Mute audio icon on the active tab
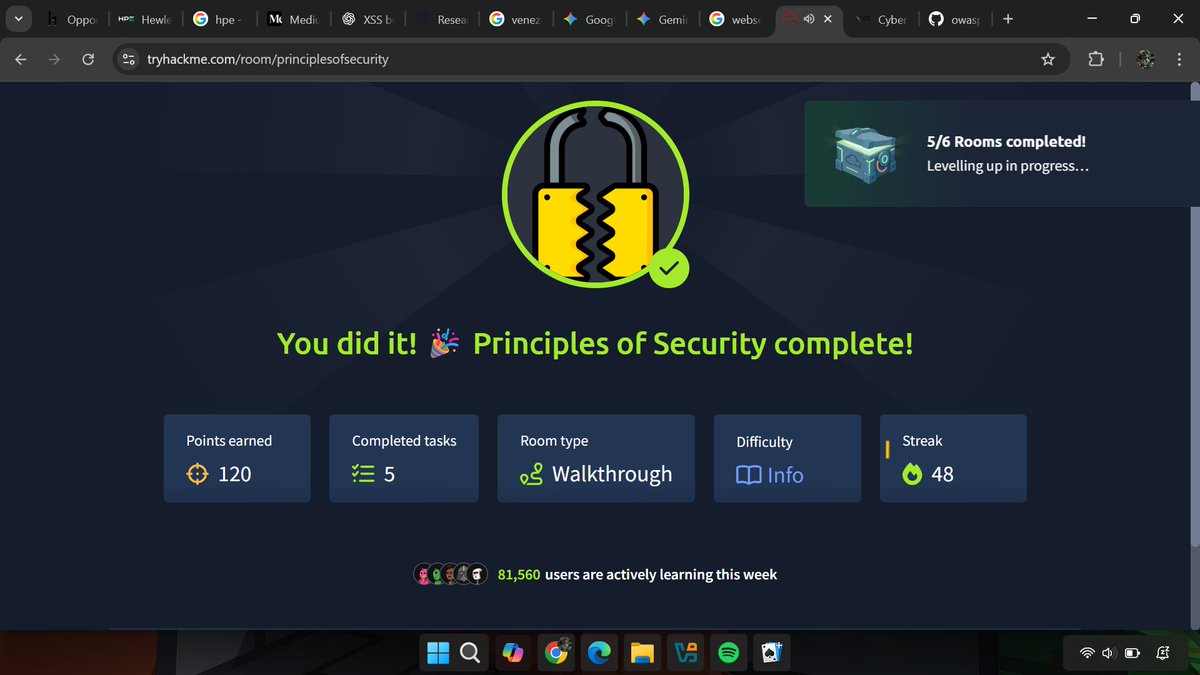This screenshot has width=1200, height=675. pyautogui.click(x=808, y=19)
